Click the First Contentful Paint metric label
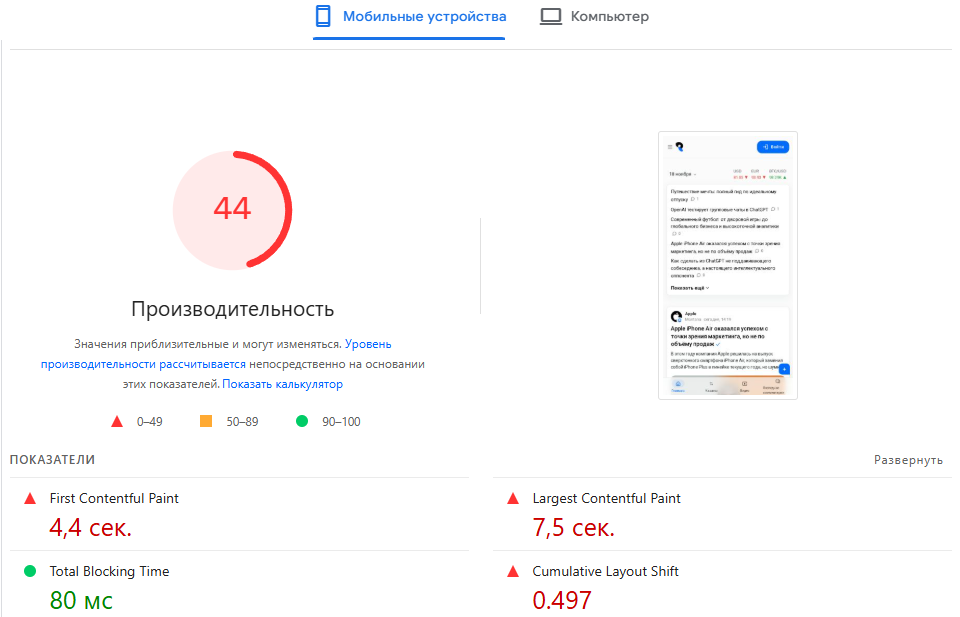The height and width of the screenshot is (617, 960). coord(114,498)
